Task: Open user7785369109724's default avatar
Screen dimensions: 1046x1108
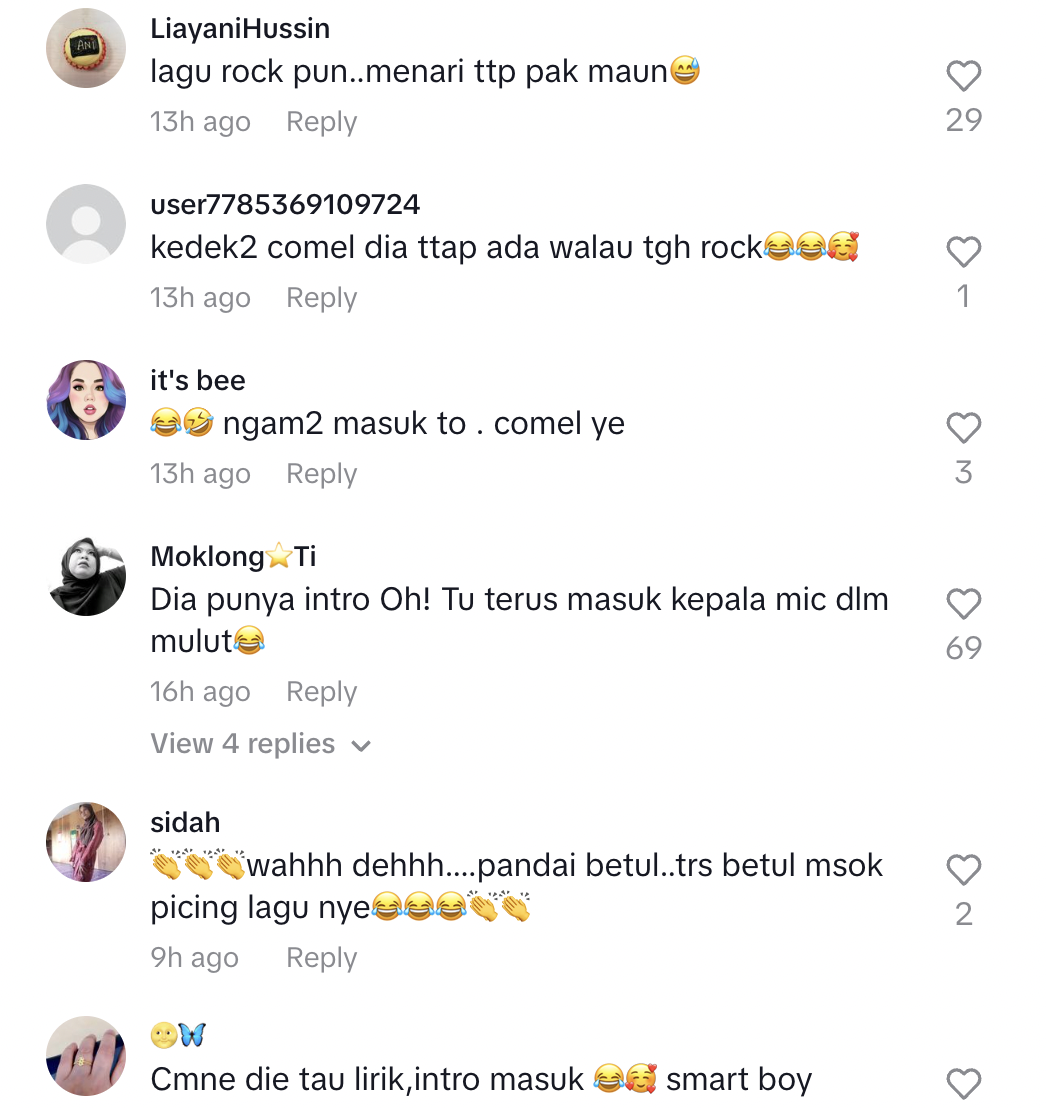Action: 87,224
